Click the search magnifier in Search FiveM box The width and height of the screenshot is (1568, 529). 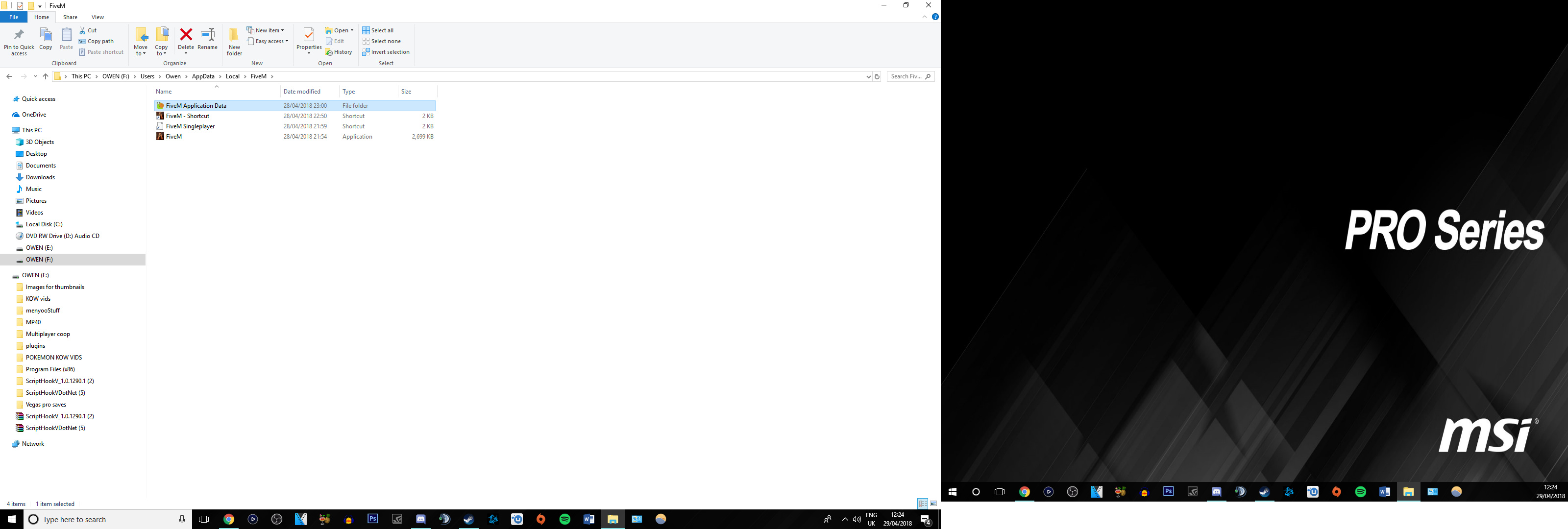click(928, 77)
